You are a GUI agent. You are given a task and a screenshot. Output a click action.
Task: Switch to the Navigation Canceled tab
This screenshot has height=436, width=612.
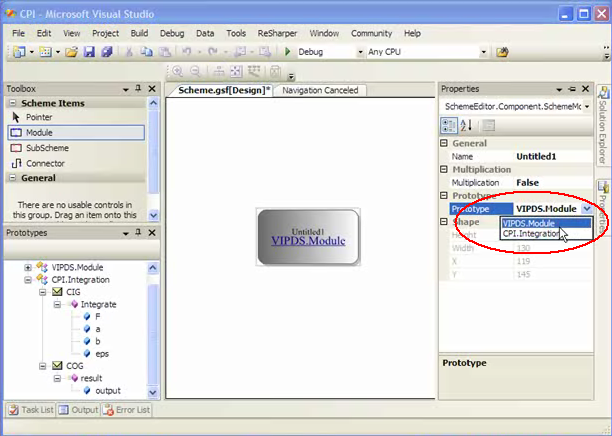pyautogui.click(x=319, y=91)
